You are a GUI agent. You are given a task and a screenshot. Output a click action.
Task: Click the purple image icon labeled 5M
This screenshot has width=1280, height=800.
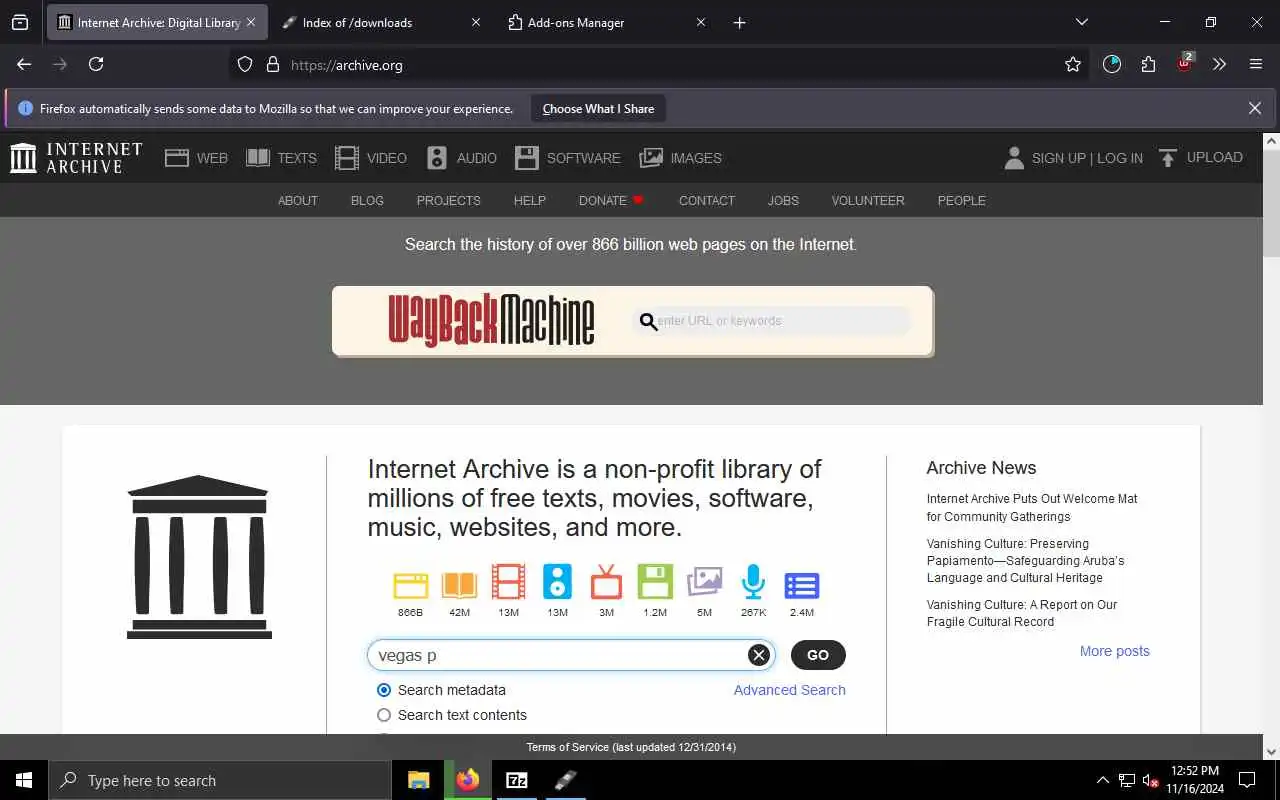tap(704, 582)
